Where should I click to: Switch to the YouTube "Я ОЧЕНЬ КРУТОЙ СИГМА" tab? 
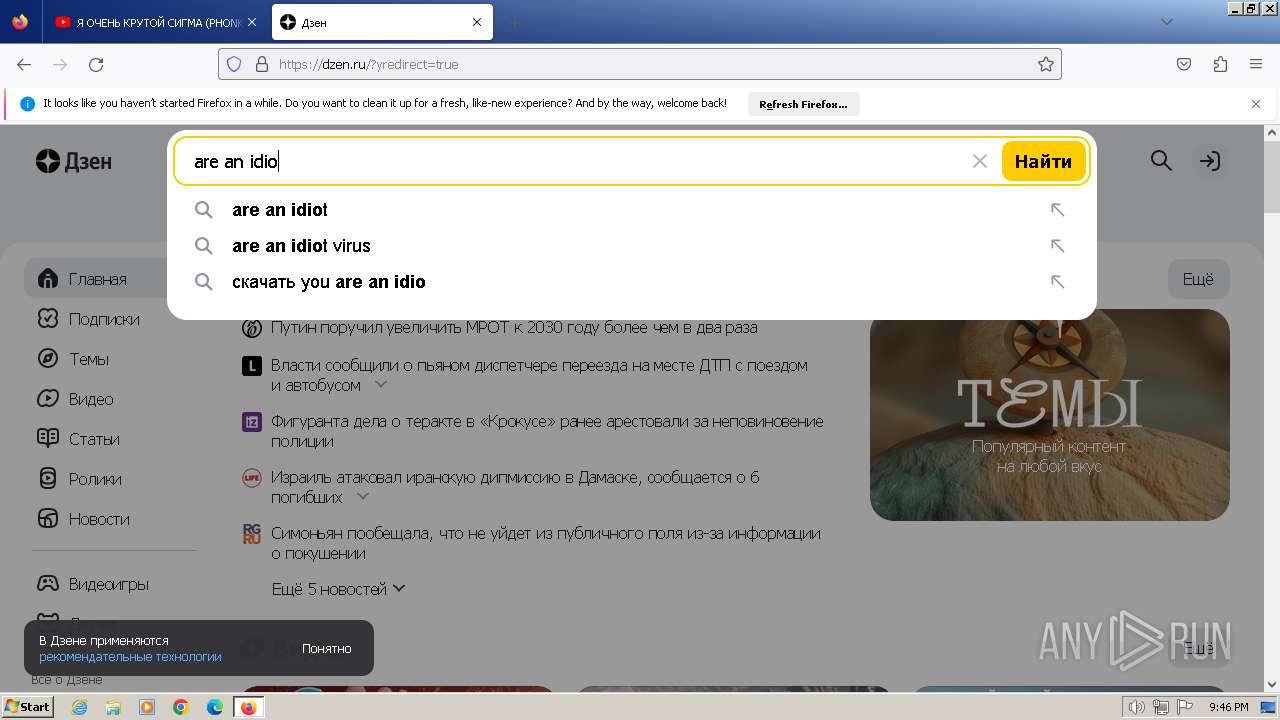[148, 22]
